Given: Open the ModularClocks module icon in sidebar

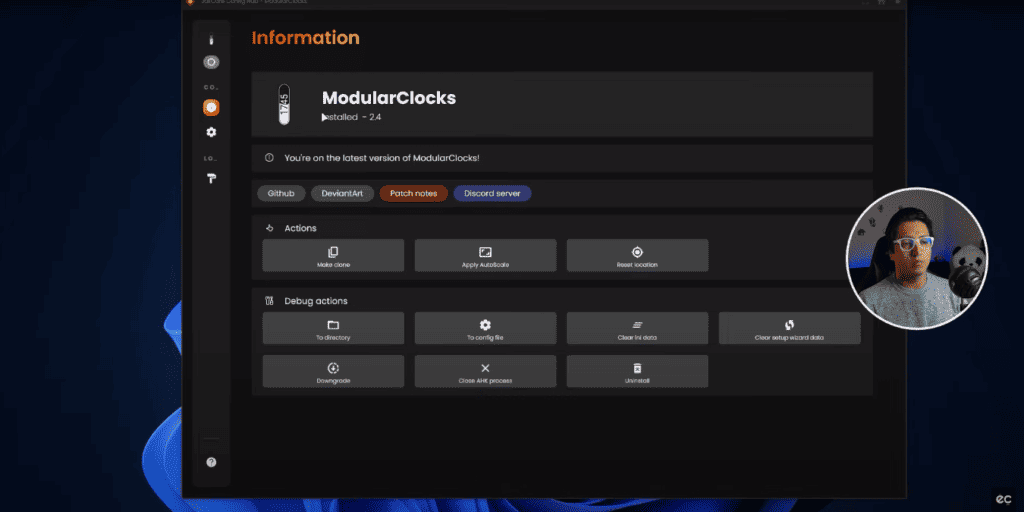Looking at the screenshot, I should [210, 40].
